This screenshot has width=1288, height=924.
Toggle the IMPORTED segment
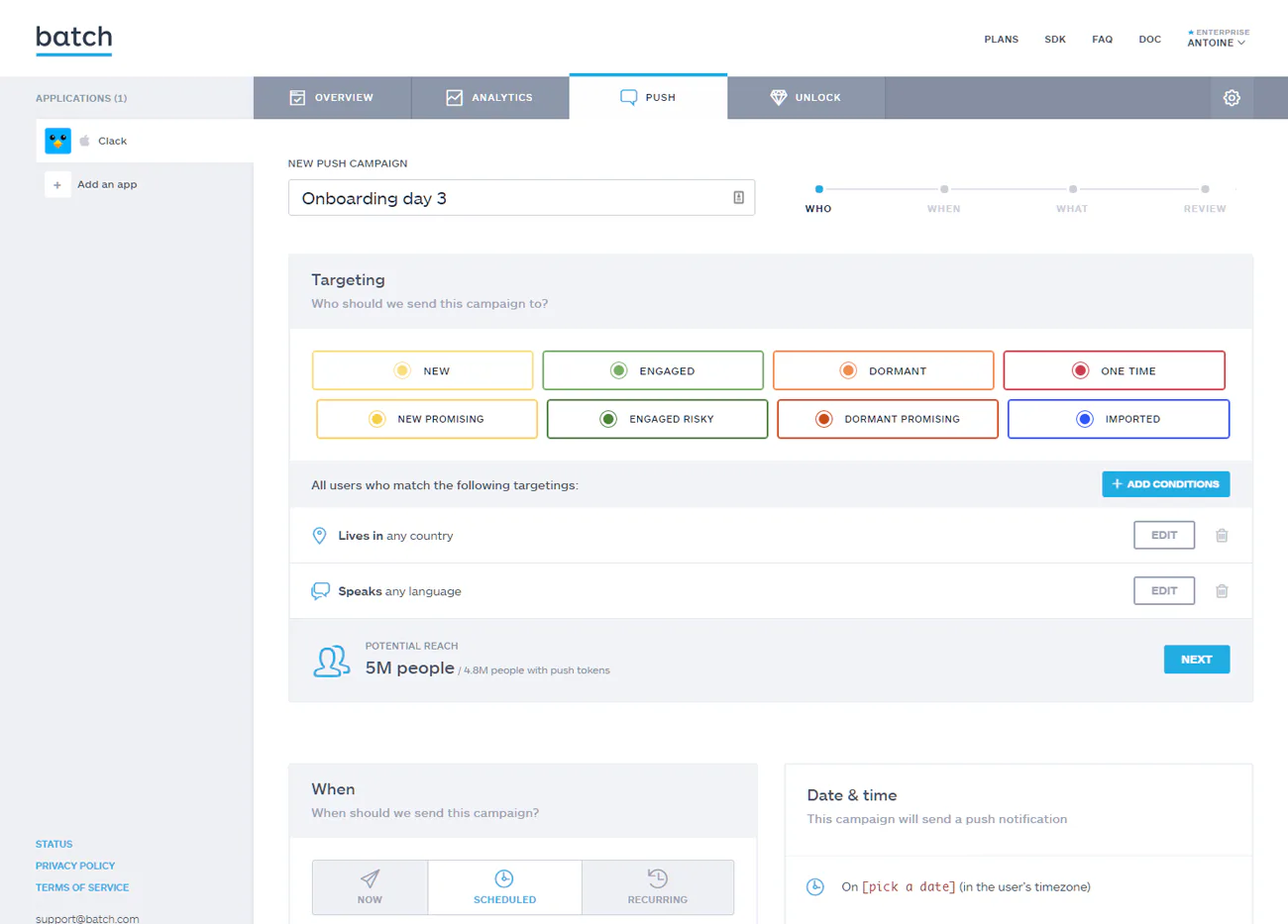pos(1119,419)
